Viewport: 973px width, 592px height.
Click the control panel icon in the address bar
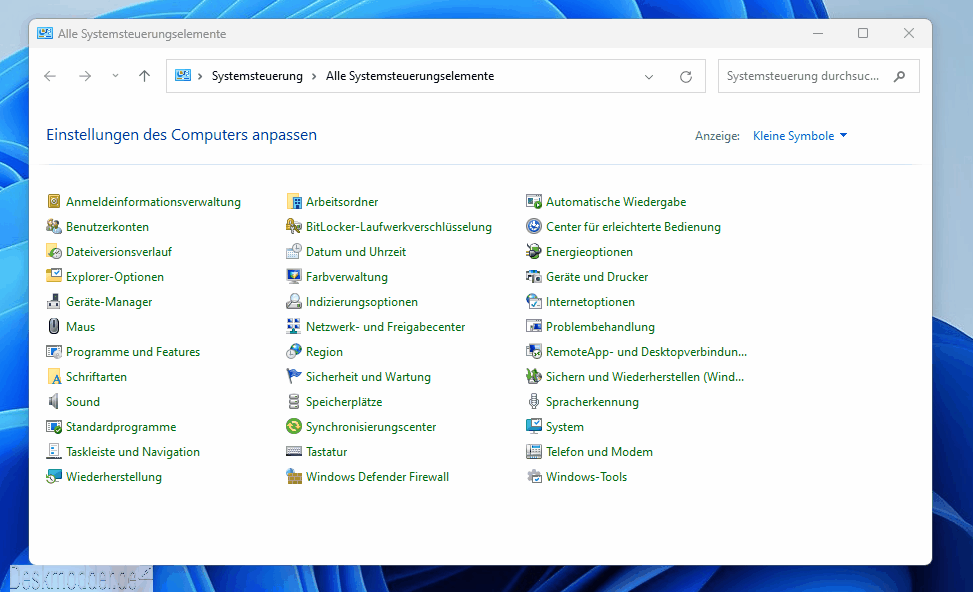182,76
